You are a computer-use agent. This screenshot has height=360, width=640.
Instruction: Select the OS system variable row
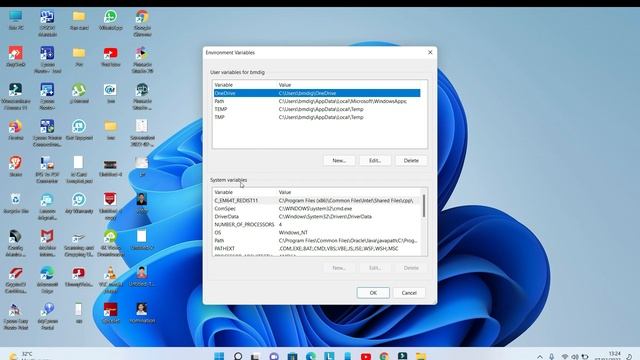(x=317, y=232)
